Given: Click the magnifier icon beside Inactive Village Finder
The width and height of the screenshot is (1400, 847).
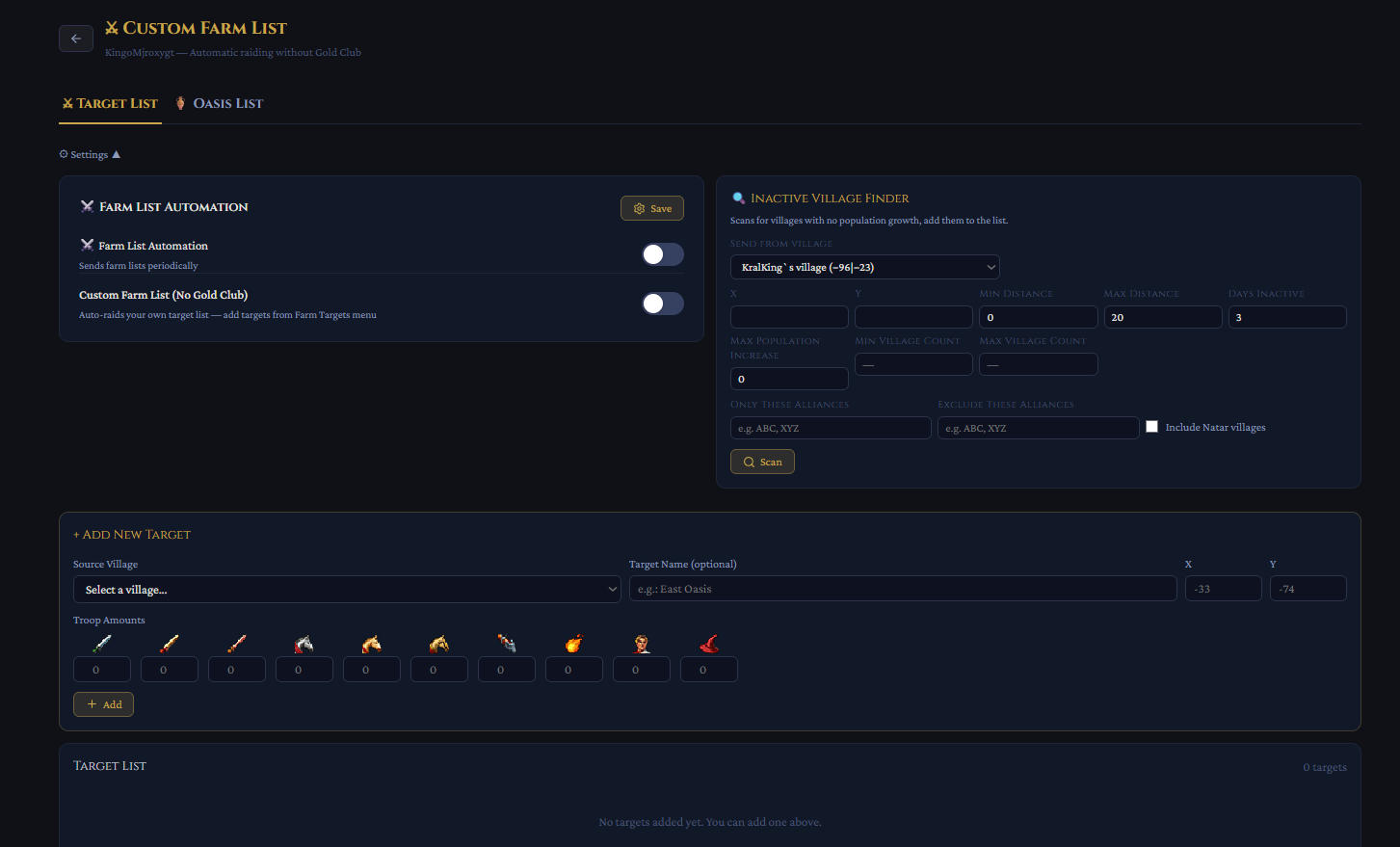Looking at the screenshot, I should coord(739,199).
